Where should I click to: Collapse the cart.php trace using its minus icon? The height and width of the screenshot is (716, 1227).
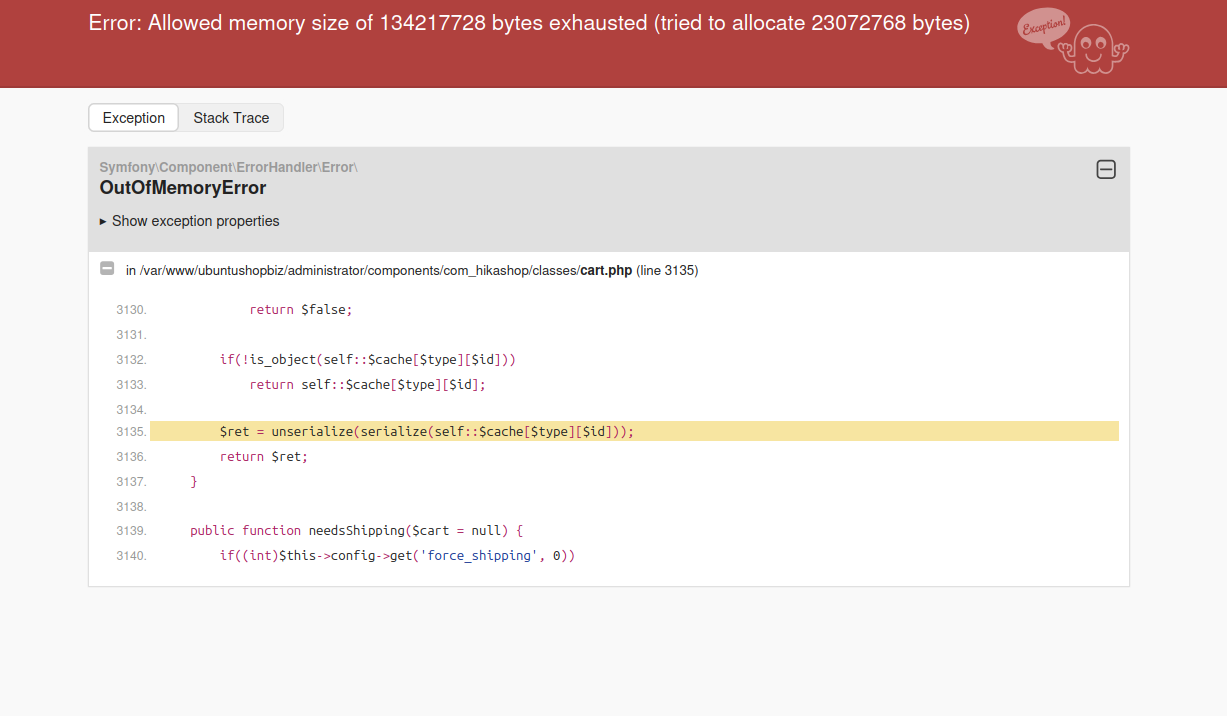click(x=107, y=269)
